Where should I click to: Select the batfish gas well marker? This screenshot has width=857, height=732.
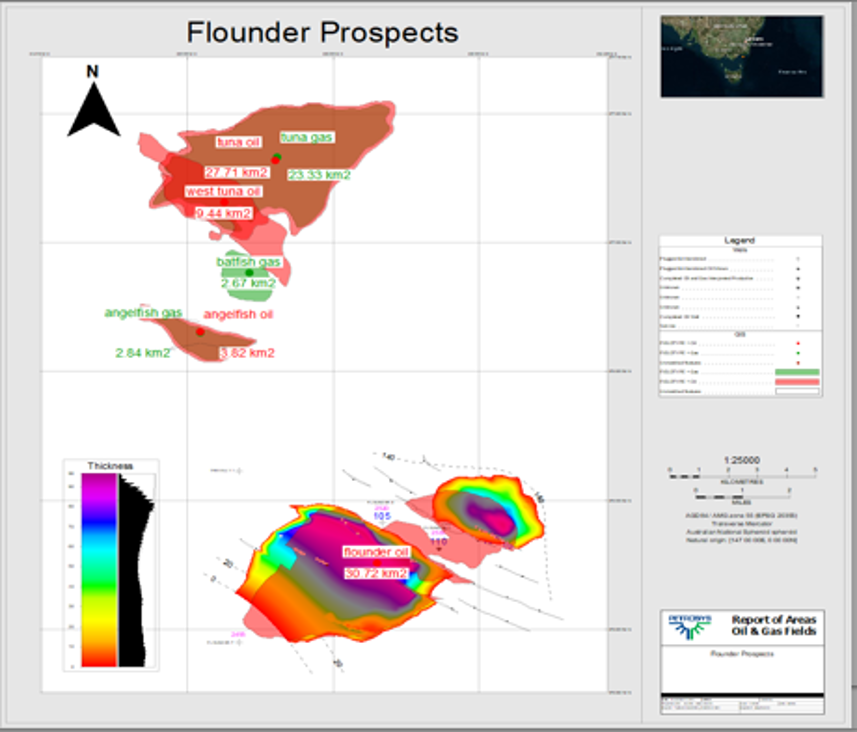pyautogui.click(x=249, y=272)
